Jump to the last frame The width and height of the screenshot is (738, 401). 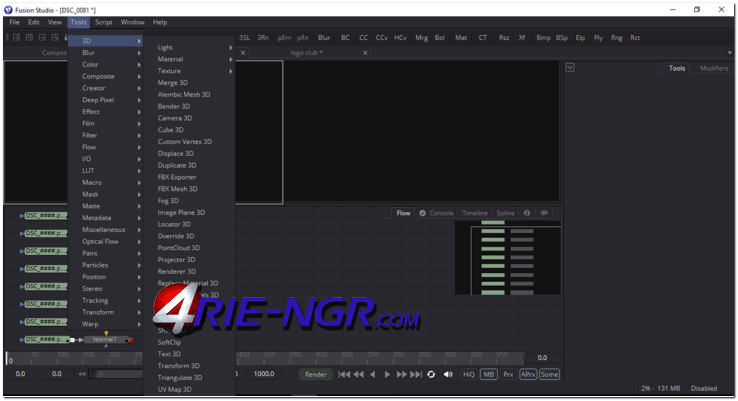click(x=416, y=375)
